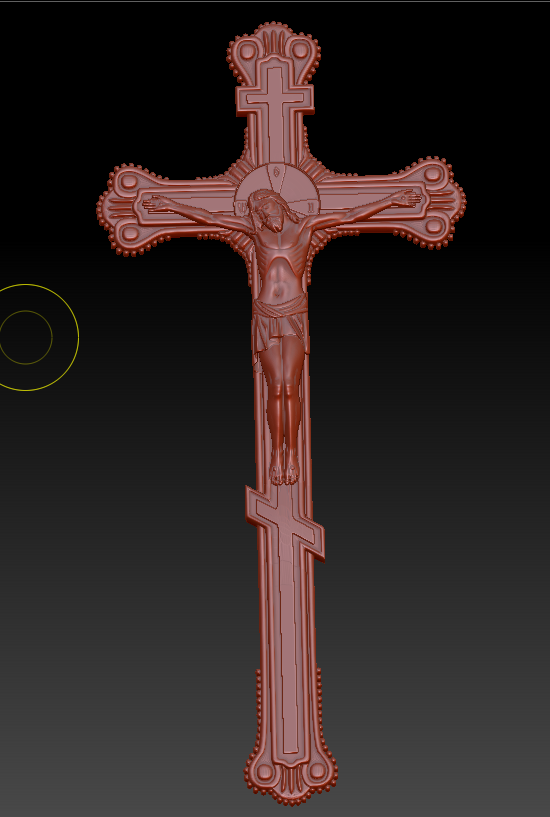Image resolution: width=550 pixels, height=817 pixels.
Task: Click the figure's right outstretched hand
Action: [x=407, y=197]
